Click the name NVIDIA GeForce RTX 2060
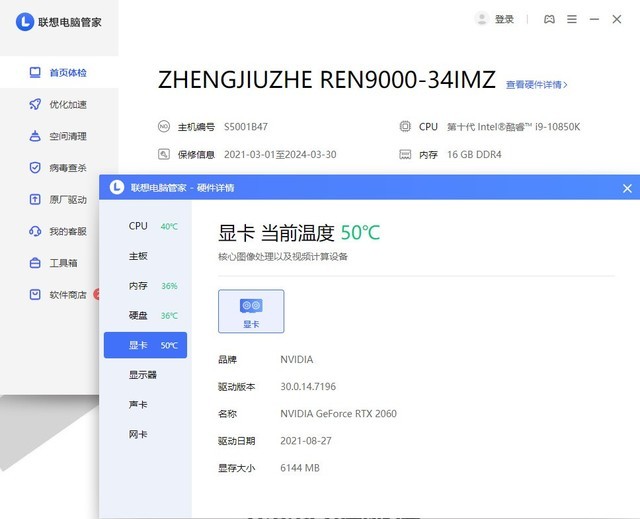The image size is (640, 519). (x=338, y=414)
